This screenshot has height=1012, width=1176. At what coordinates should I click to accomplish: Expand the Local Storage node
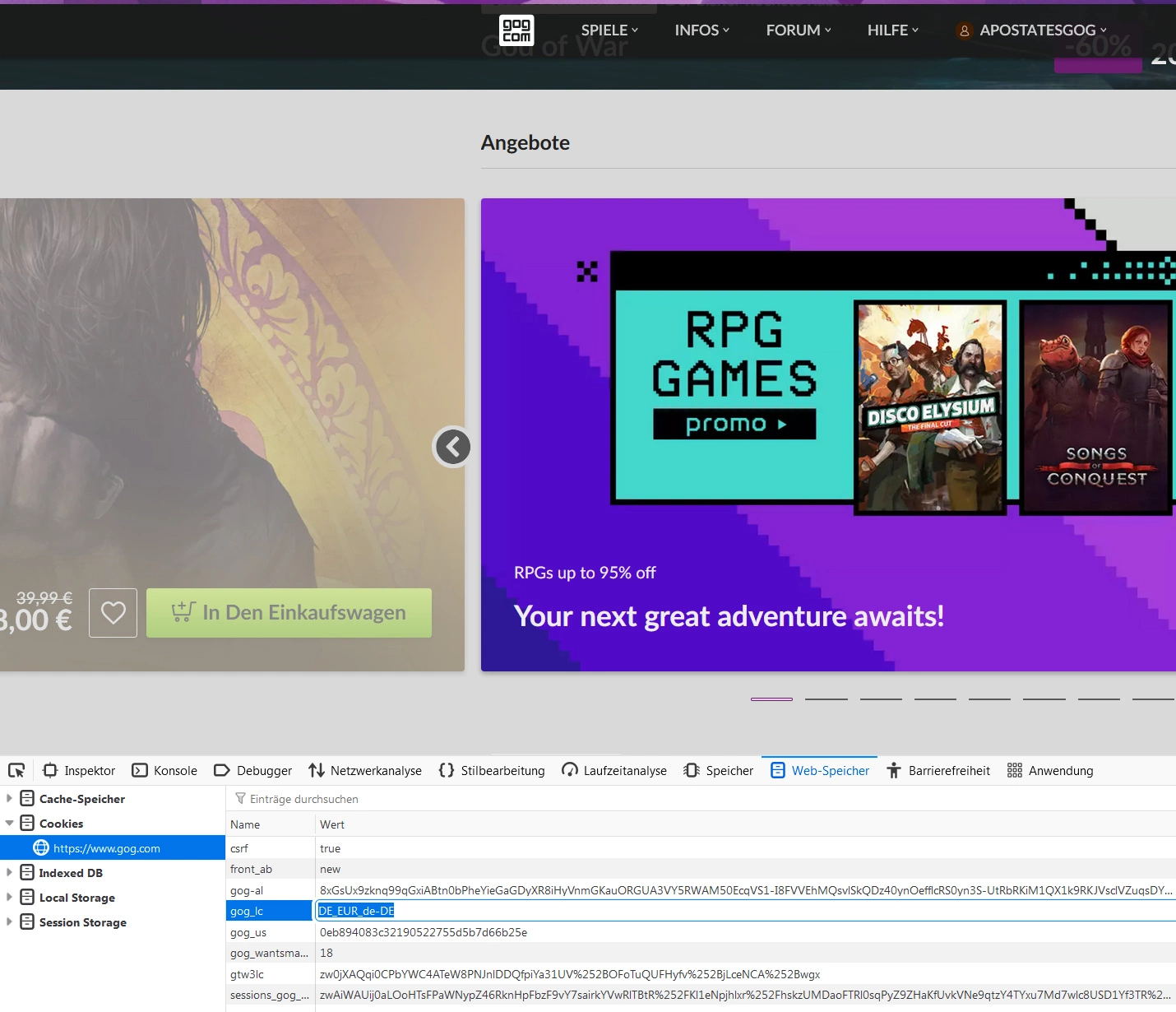tap(9, 897)
